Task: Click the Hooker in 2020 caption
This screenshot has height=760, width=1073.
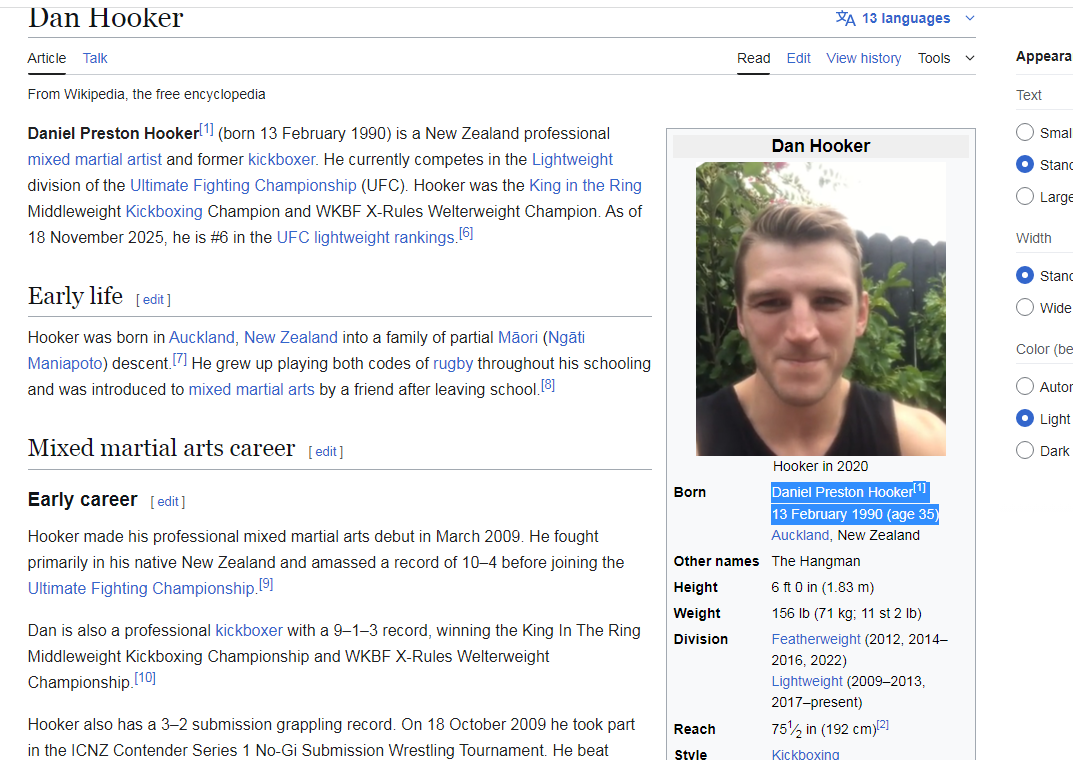Action: (820, 466)
